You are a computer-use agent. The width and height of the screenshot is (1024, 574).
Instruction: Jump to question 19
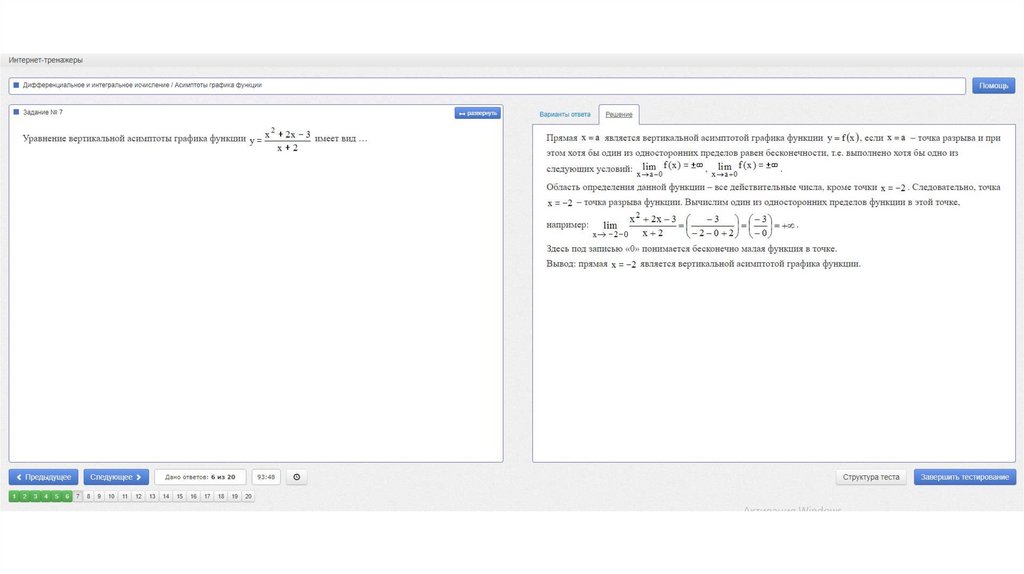tap(234, 496)
